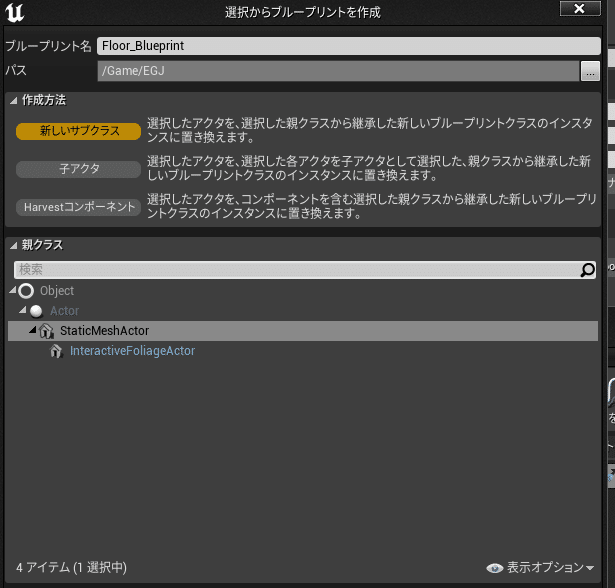This screenshot has width=615, height=588.
Task: Collapse the StaticMeshActor tree node arrow
Action: tap(33, 330)
